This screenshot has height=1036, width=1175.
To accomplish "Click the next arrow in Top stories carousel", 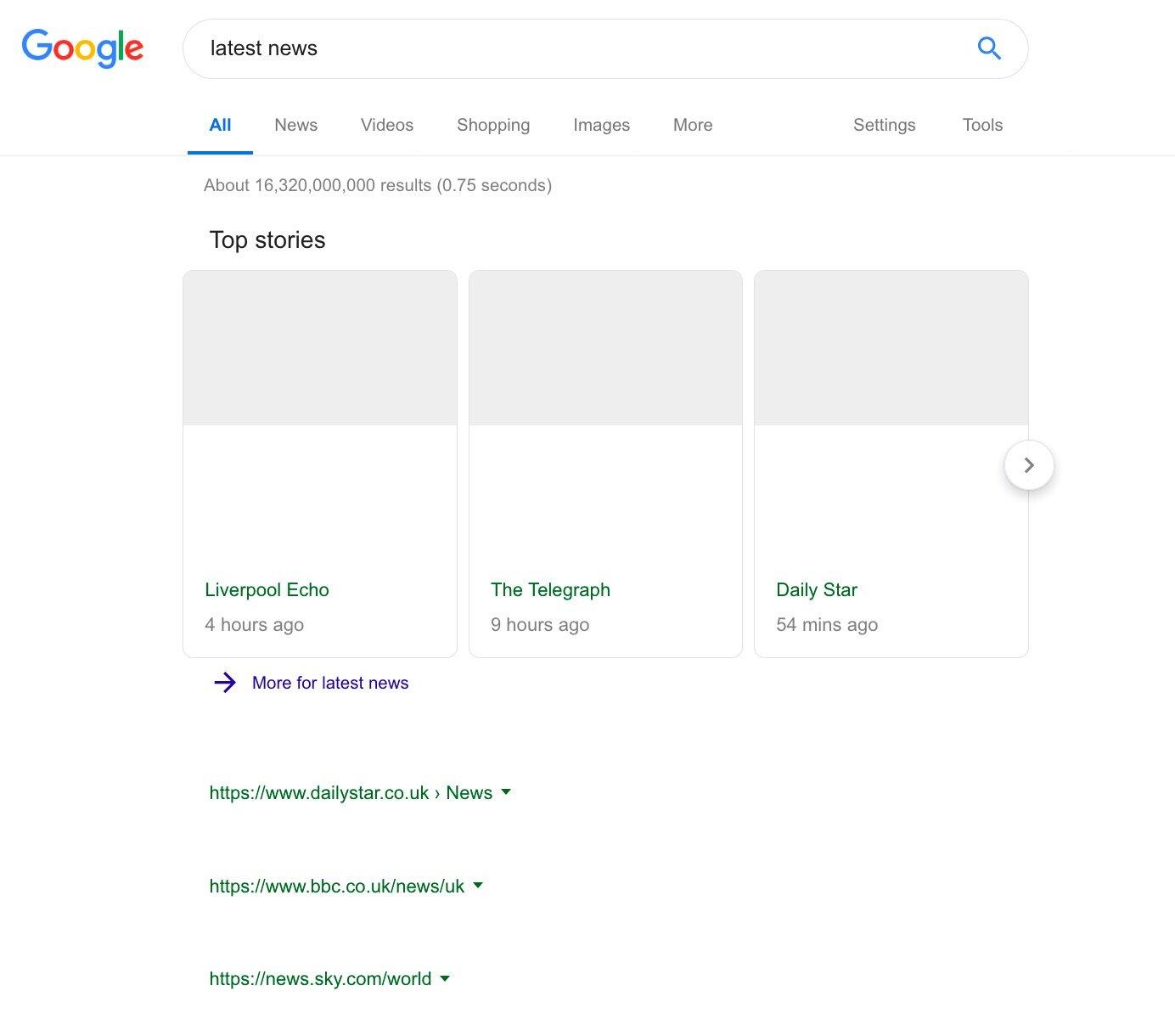I will click(1029, 465).
